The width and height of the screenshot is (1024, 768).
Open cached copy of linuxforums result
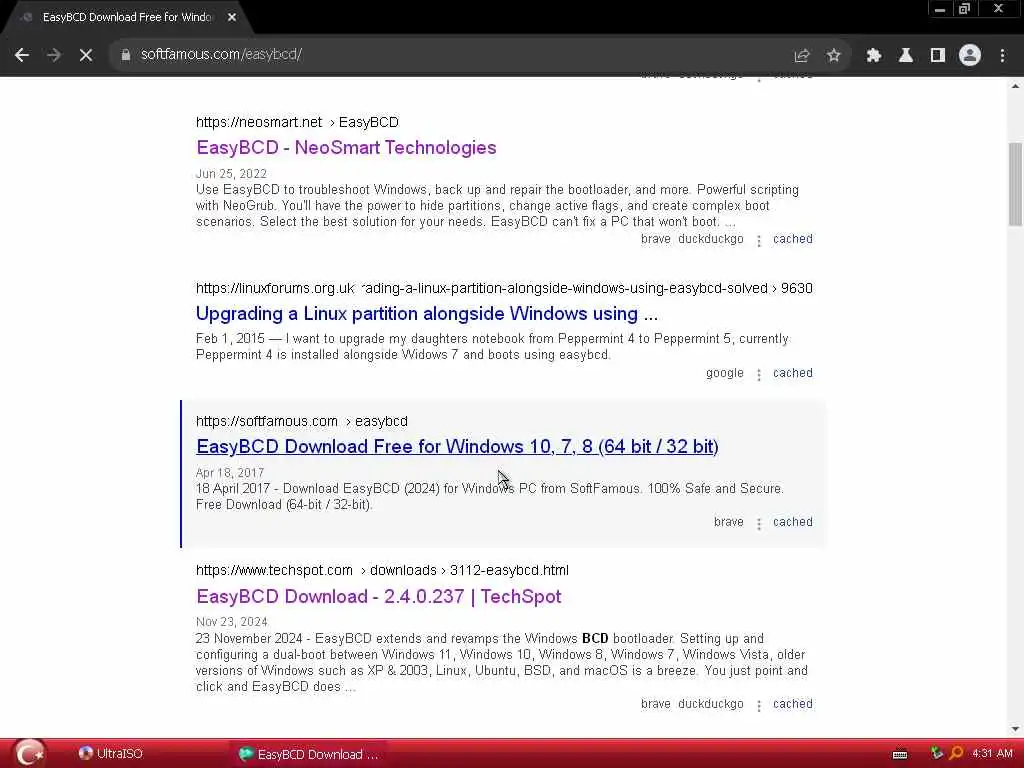pos(793,373)
